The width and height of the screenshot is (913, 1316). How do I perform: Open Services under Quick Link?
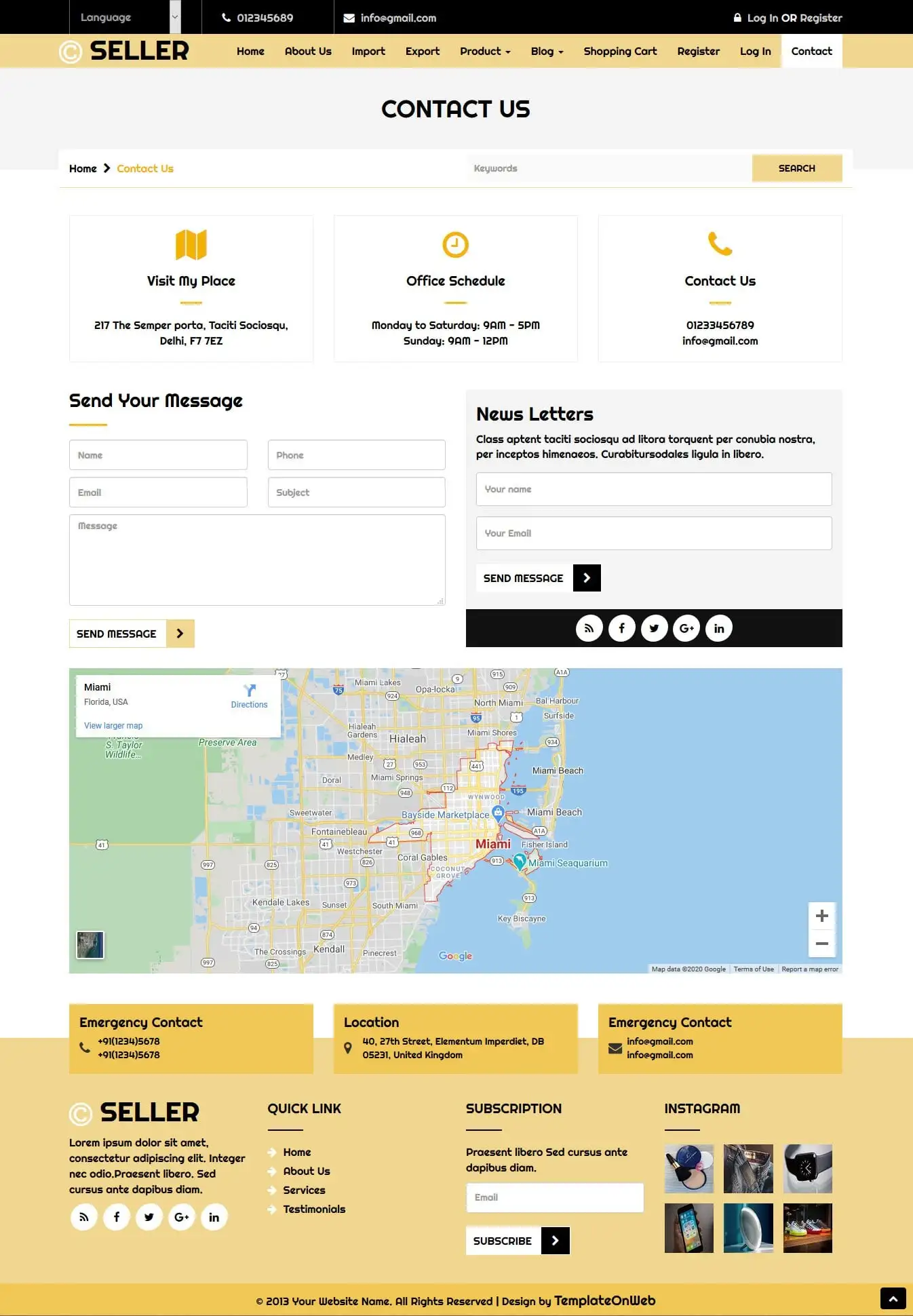coord(304,1190)
